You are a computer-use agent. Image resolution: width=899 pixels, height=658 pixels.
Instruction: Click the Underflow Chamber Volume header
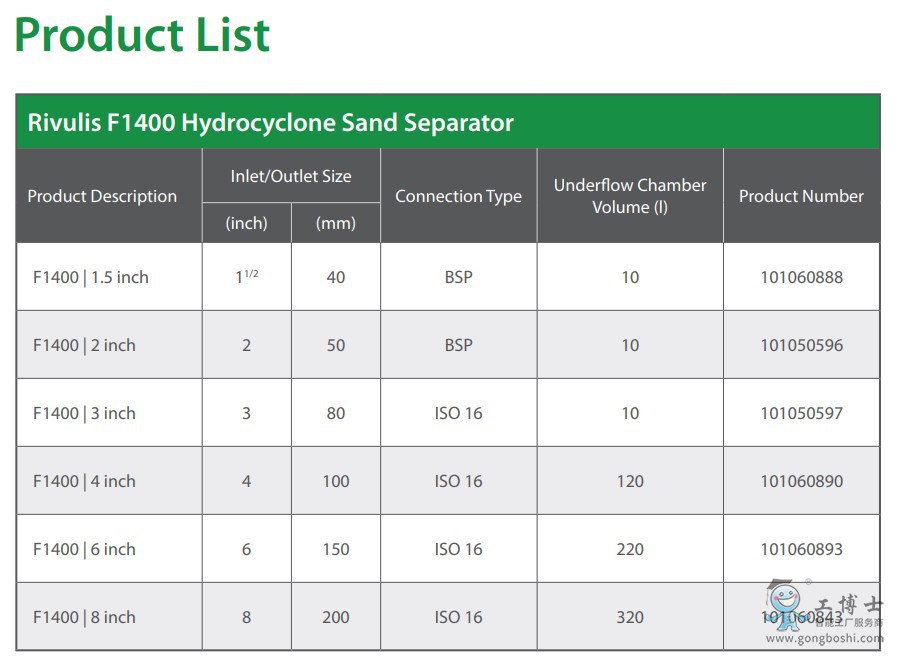[630, 196]
